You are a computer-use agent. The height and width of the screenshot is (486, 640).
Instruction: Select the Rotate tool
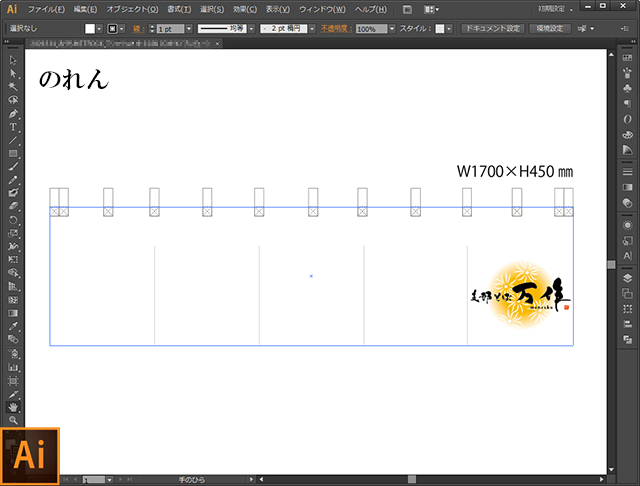tap(13, 220)
